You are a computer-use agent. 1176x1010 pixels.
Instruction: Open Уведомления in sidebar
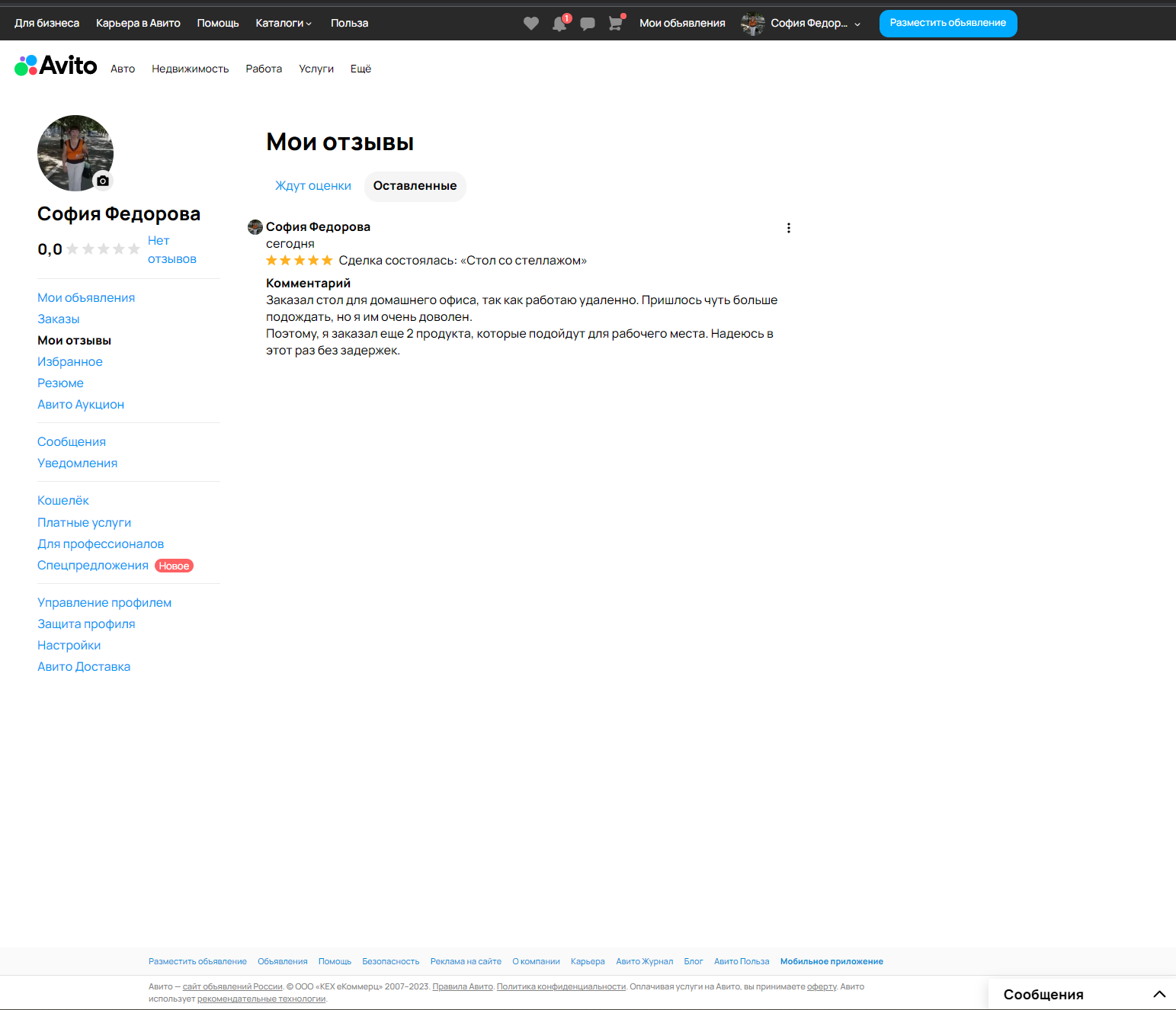(x=77, y=463)
